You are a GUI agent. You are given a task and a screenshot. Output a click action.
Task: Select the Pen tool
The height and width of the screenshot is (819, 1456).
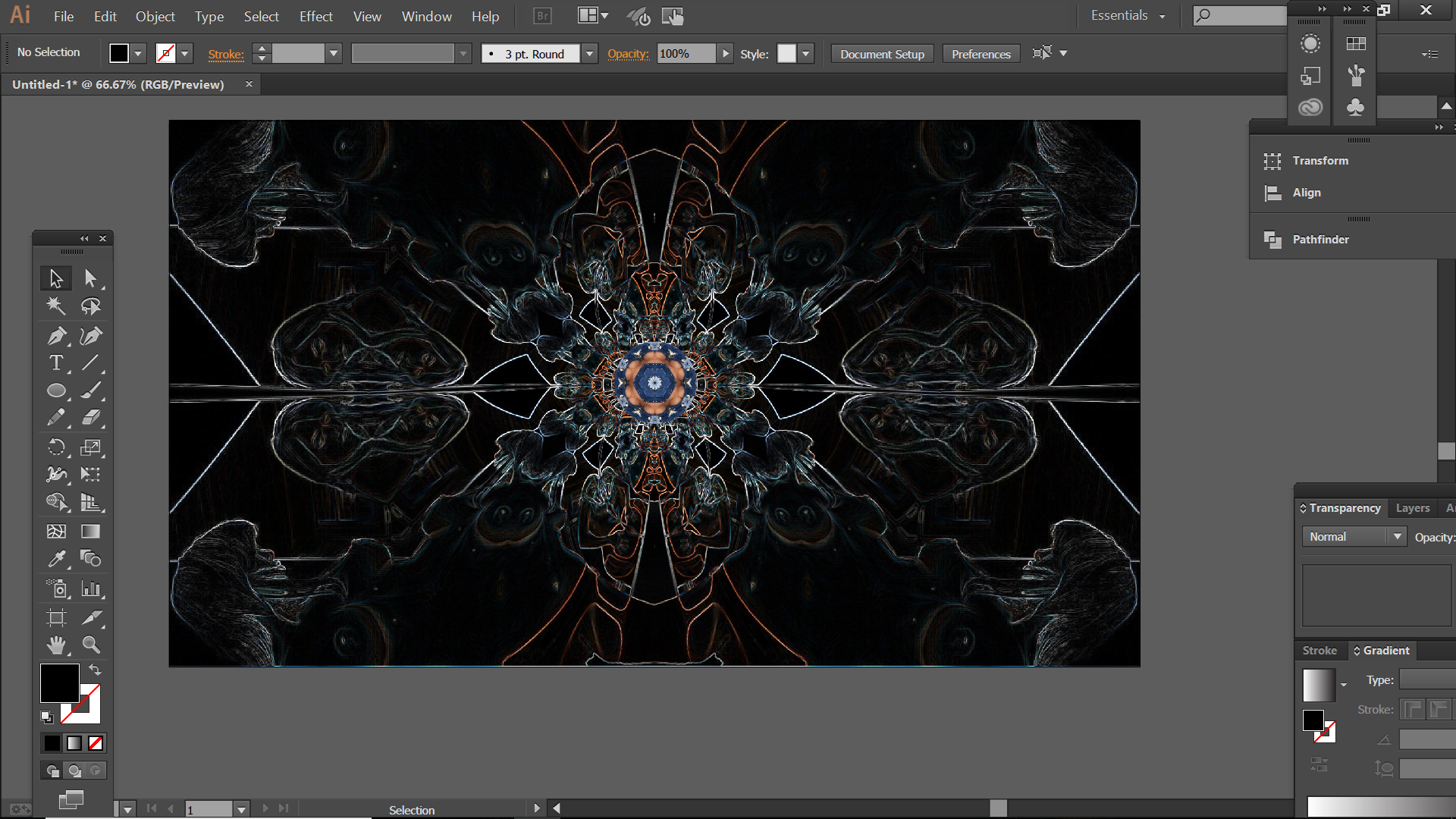56,335
